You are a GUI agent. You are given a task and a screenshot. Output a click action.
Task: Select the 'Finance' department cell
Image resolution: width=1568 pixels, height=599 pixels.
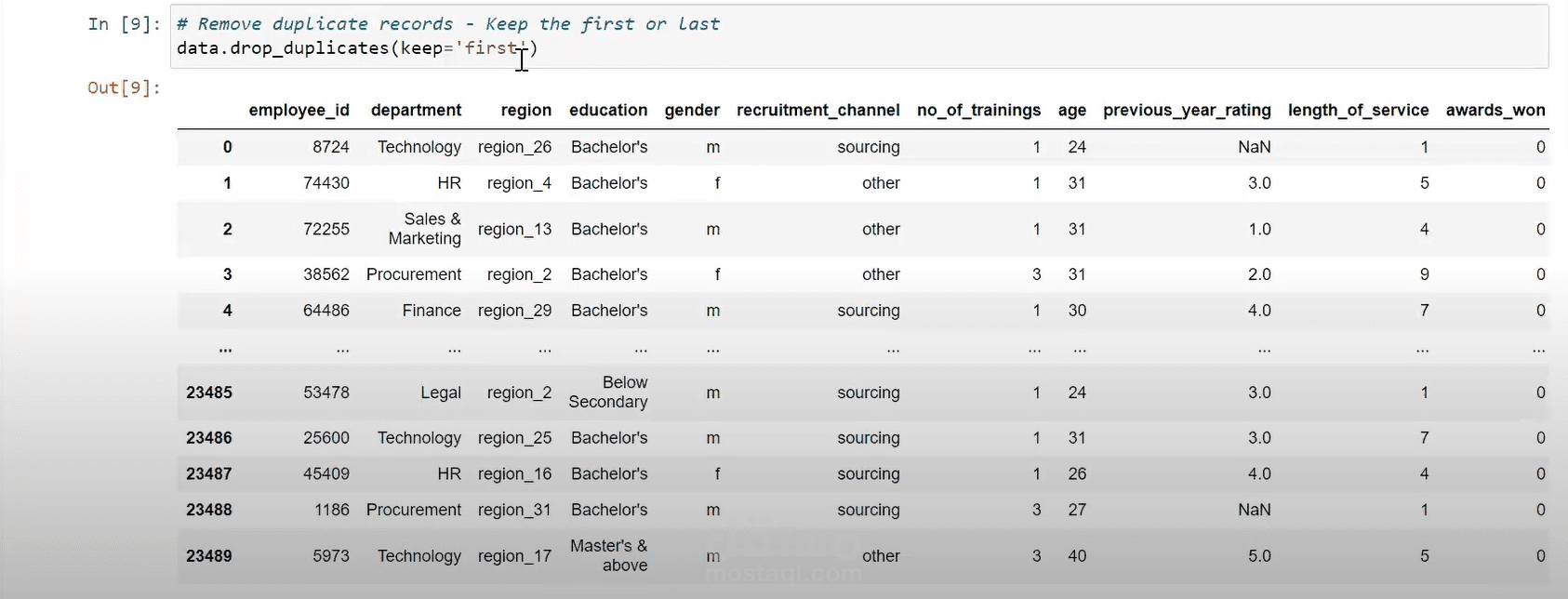pos(432,311)
